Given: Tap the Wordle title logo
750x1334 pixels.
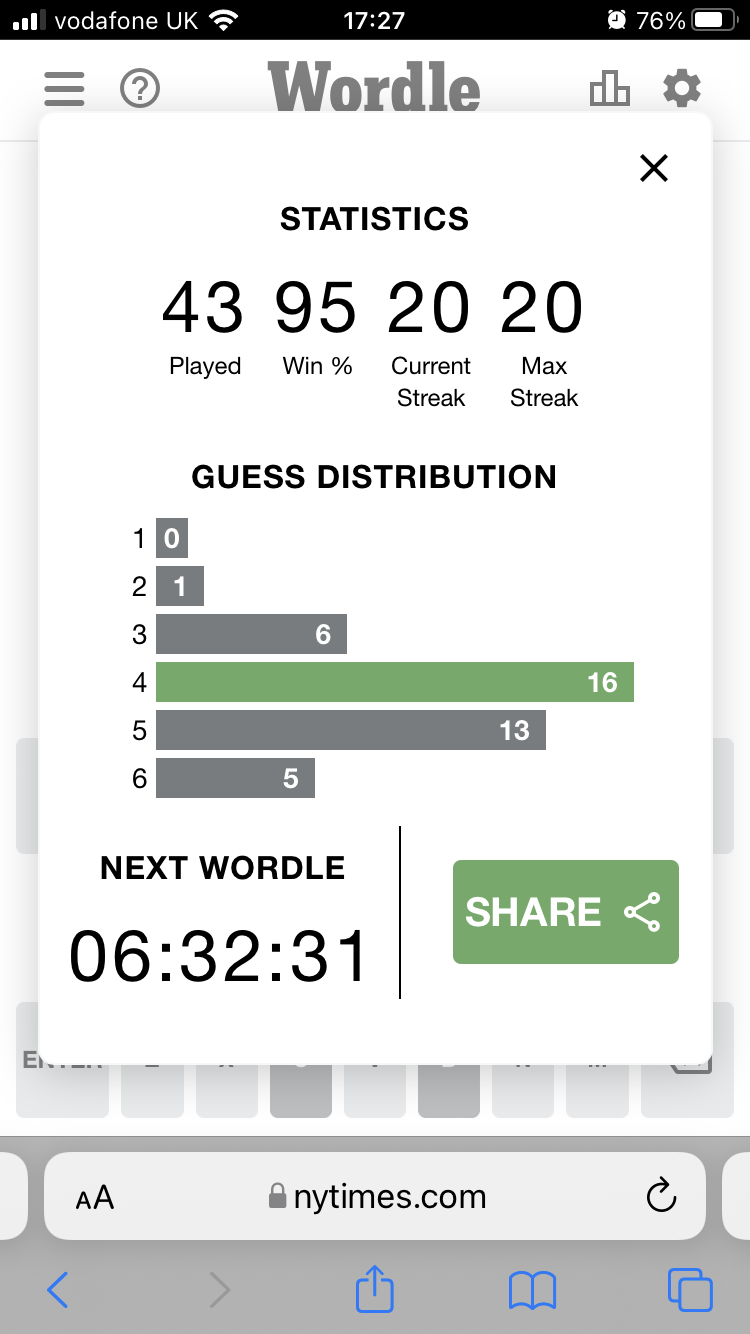Looking at the screenshot, I should [374, 87].
